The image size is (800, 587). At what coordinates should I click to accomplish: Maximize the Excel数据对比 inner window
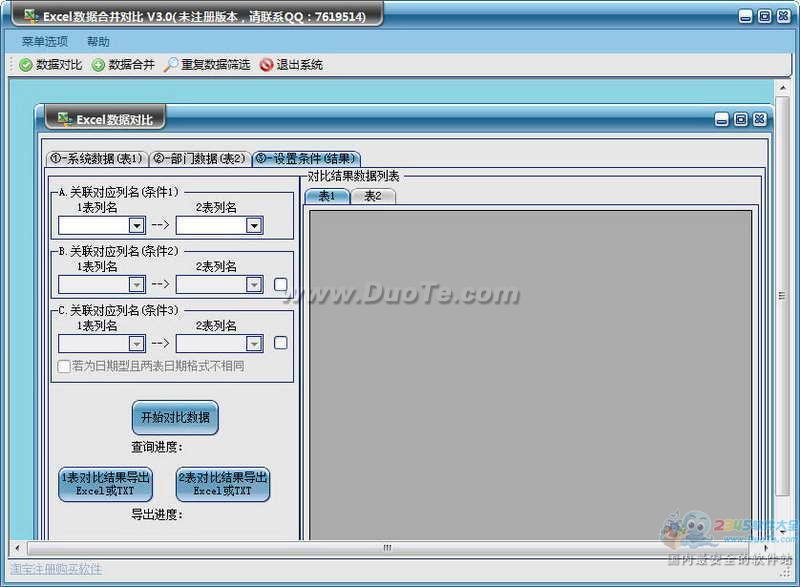[740, 120]
